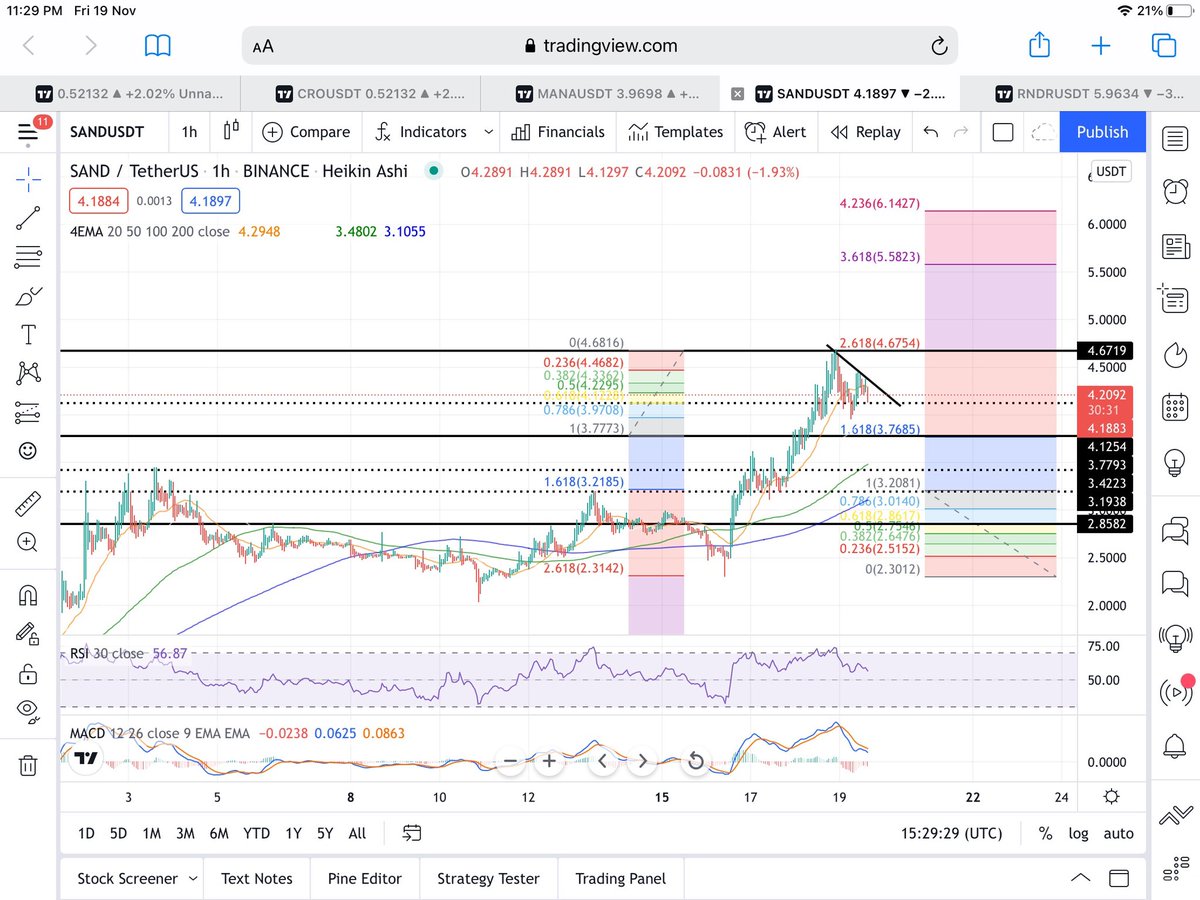Open the chart patterns tool
The width and height of the screenshot is (1200, 900).
click(x=28, y=373)
